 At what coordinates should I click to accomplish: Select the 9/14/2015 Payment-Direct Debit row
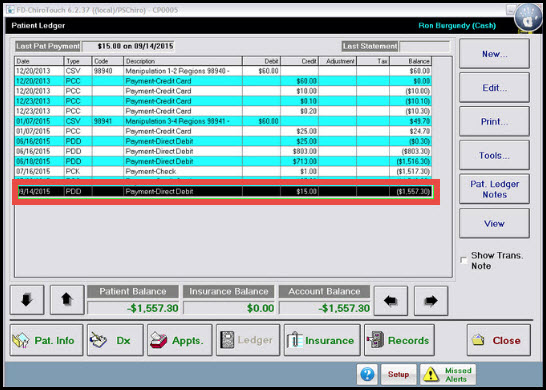225,192
